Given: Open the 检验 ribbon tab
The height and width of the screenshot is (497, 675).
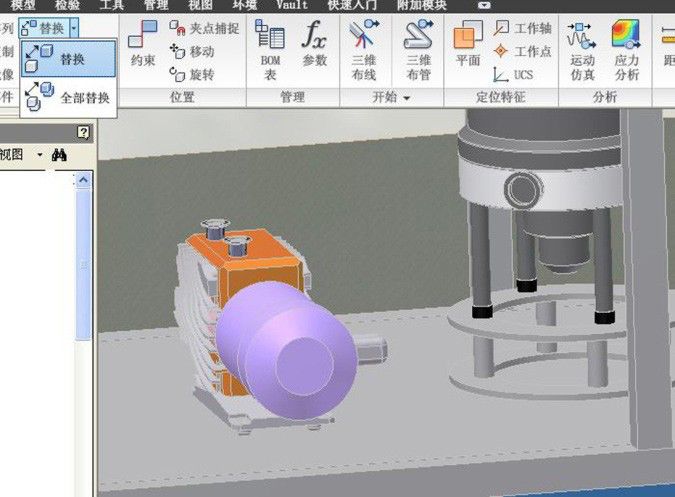Looking at the screenshot, I should [68, 5].
